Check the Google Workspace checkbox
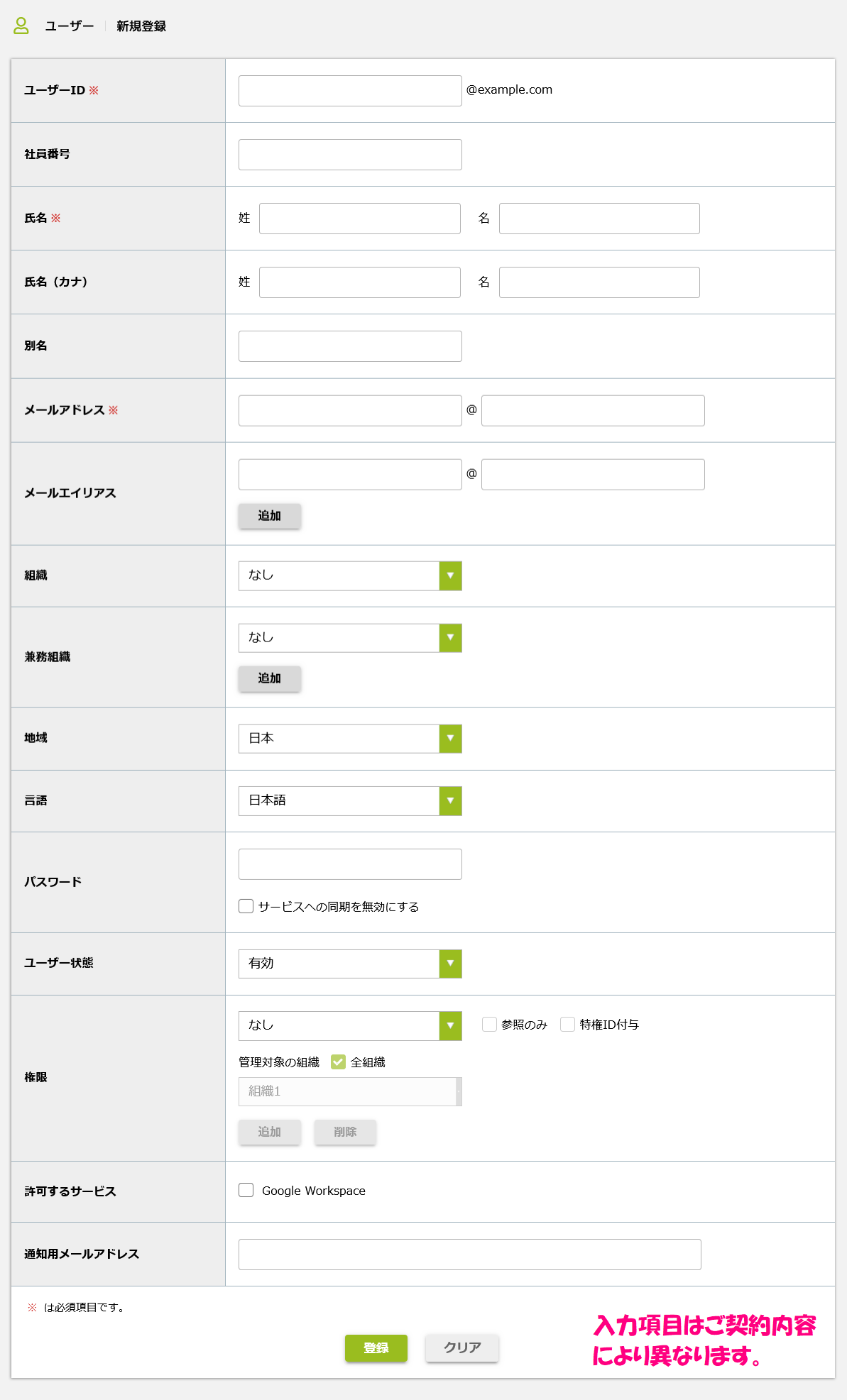Viewport: 847px width, 1400px height. pos(246,1190)
